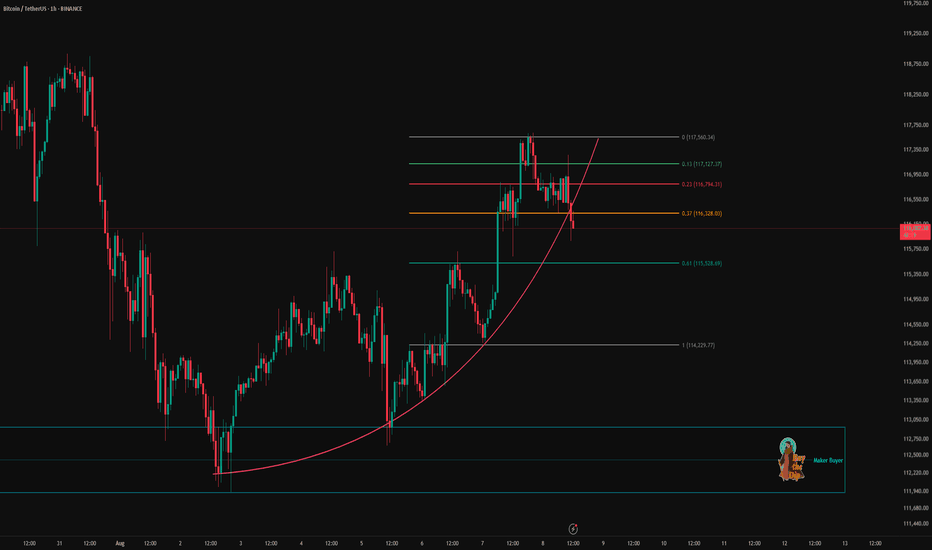Click the '12' date label on the time axis
Viewport: 932px width, 550px height.
click(785, 543)
